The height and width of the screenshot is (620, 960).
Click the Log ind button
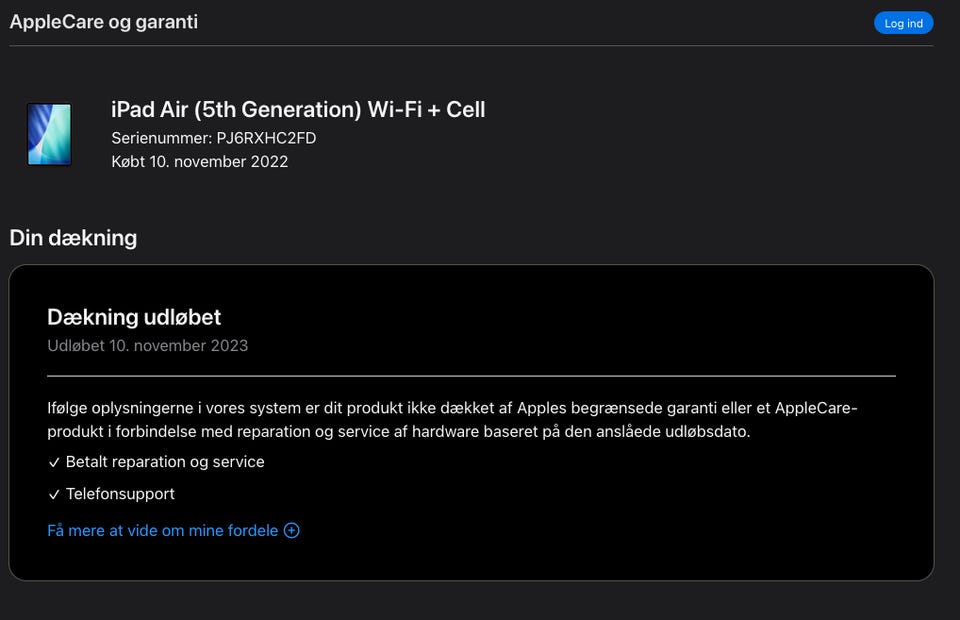pos(903,23)
